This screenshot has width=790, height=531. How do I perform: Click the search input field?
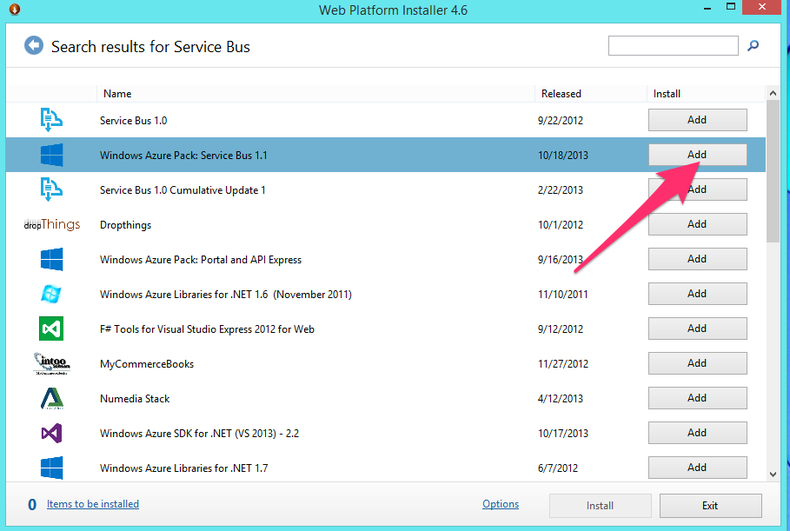[673, 46]
